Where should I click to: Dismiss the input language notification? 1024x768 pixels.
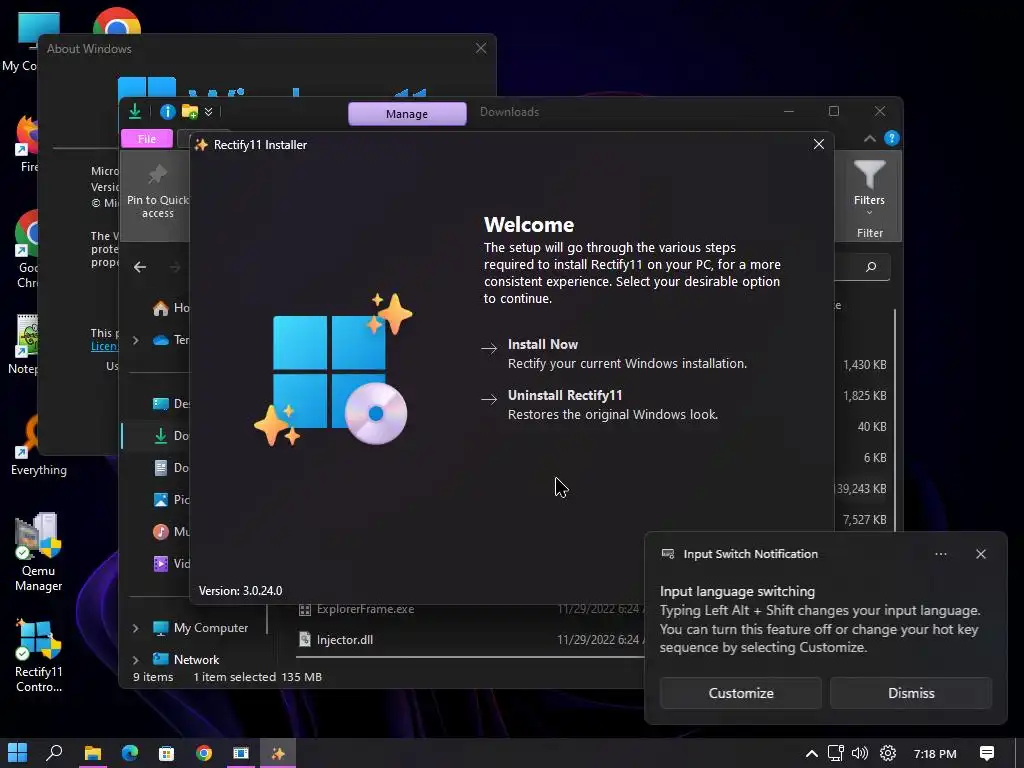(910, 693)
